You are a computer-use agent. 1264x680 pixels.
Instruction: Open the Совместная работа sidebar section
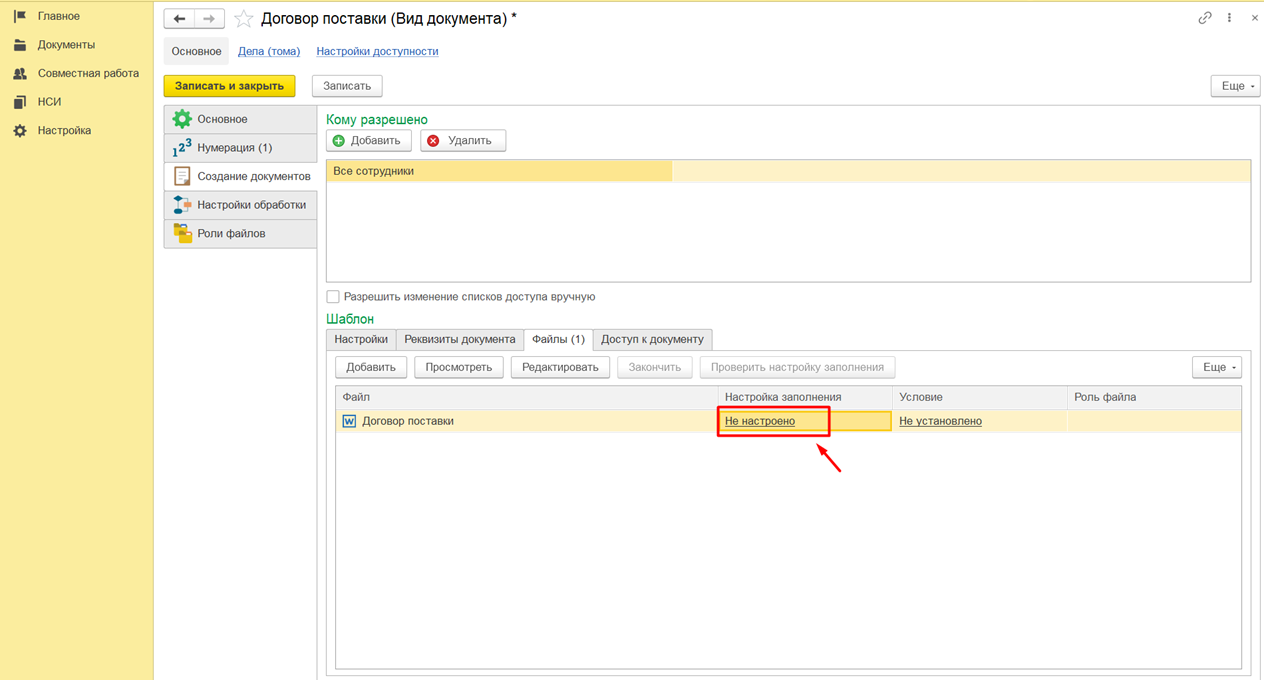click(88, 73)
